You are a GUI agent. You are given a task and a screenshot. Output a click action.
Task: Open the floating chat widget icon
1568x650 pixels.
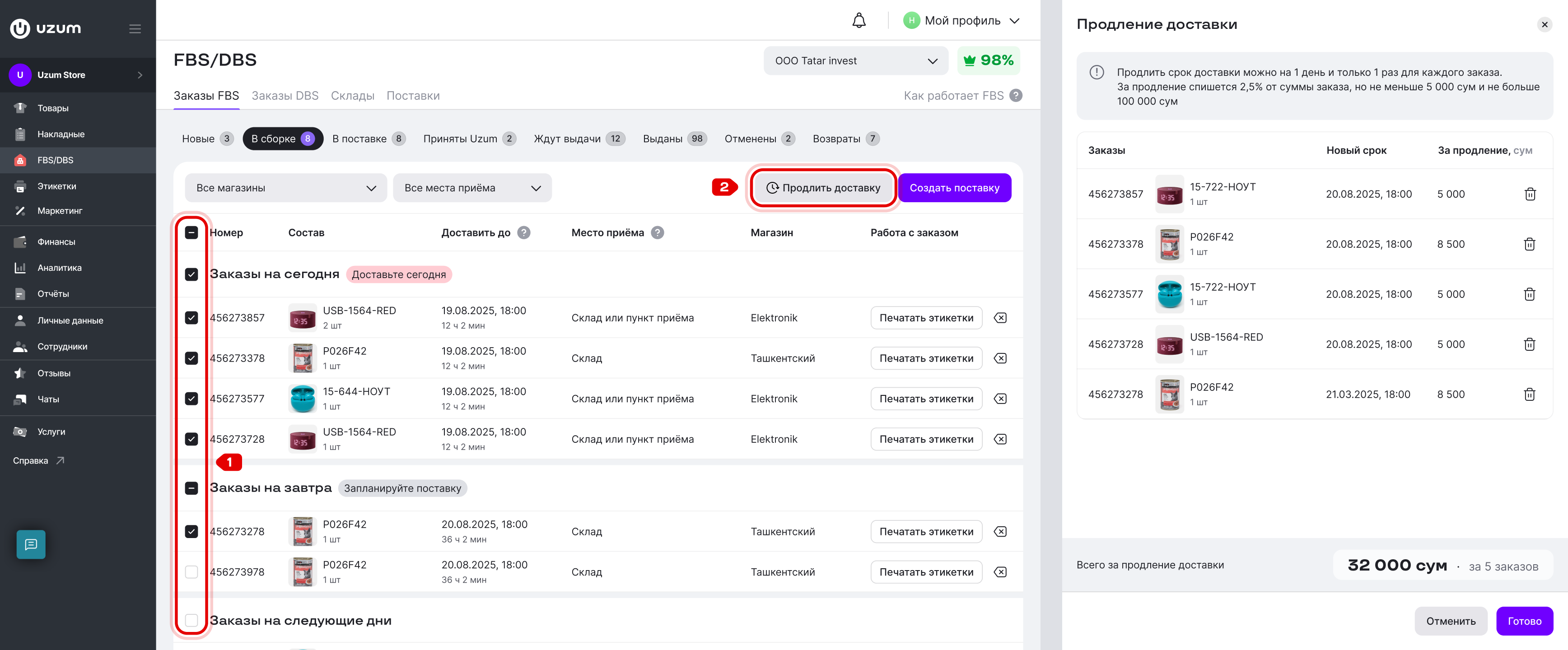(31, 544)
